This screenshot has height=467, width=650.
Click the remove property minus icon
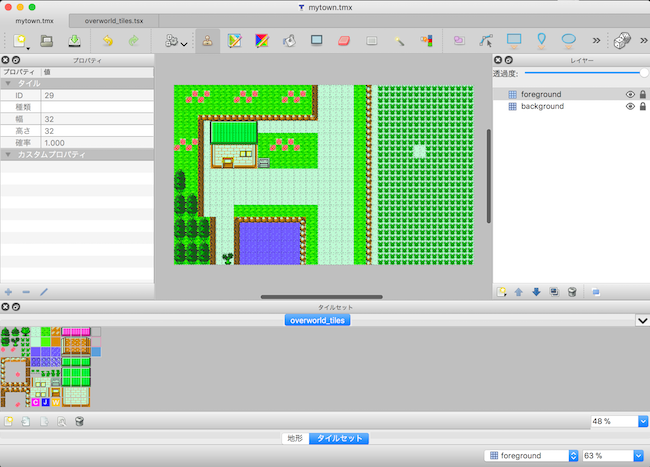26,292
